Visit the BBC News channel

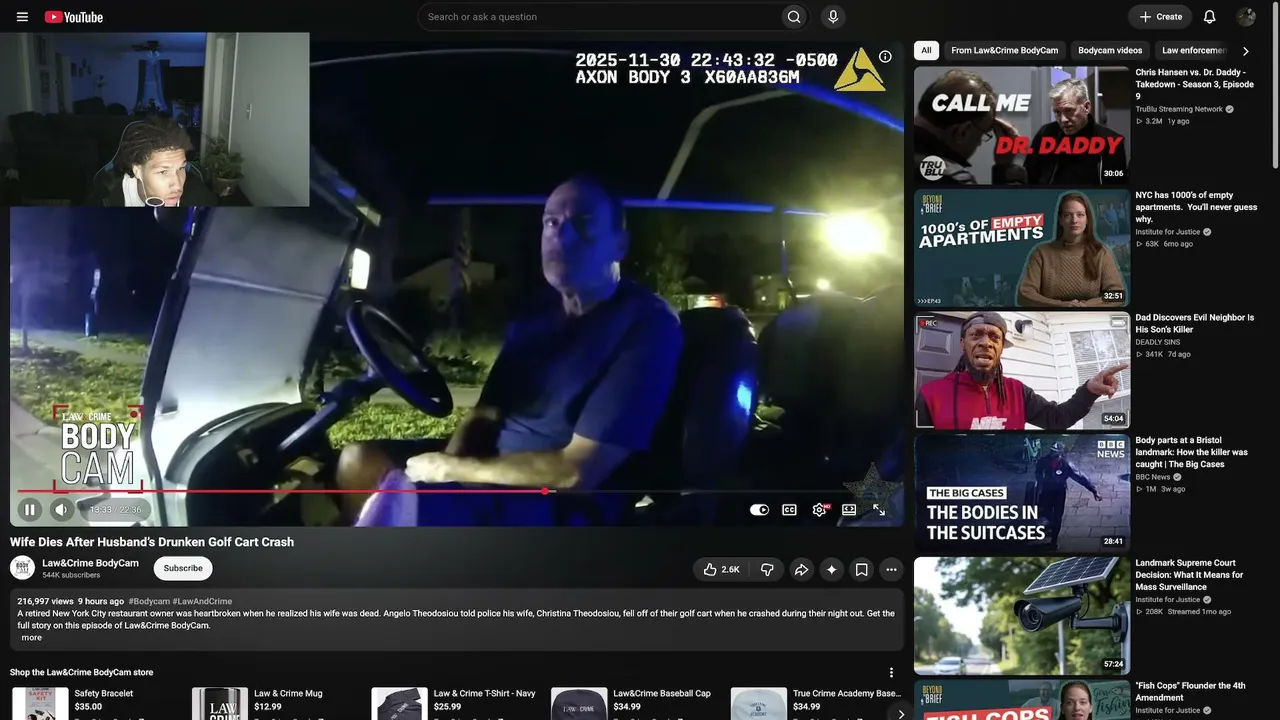[1153, 477]
